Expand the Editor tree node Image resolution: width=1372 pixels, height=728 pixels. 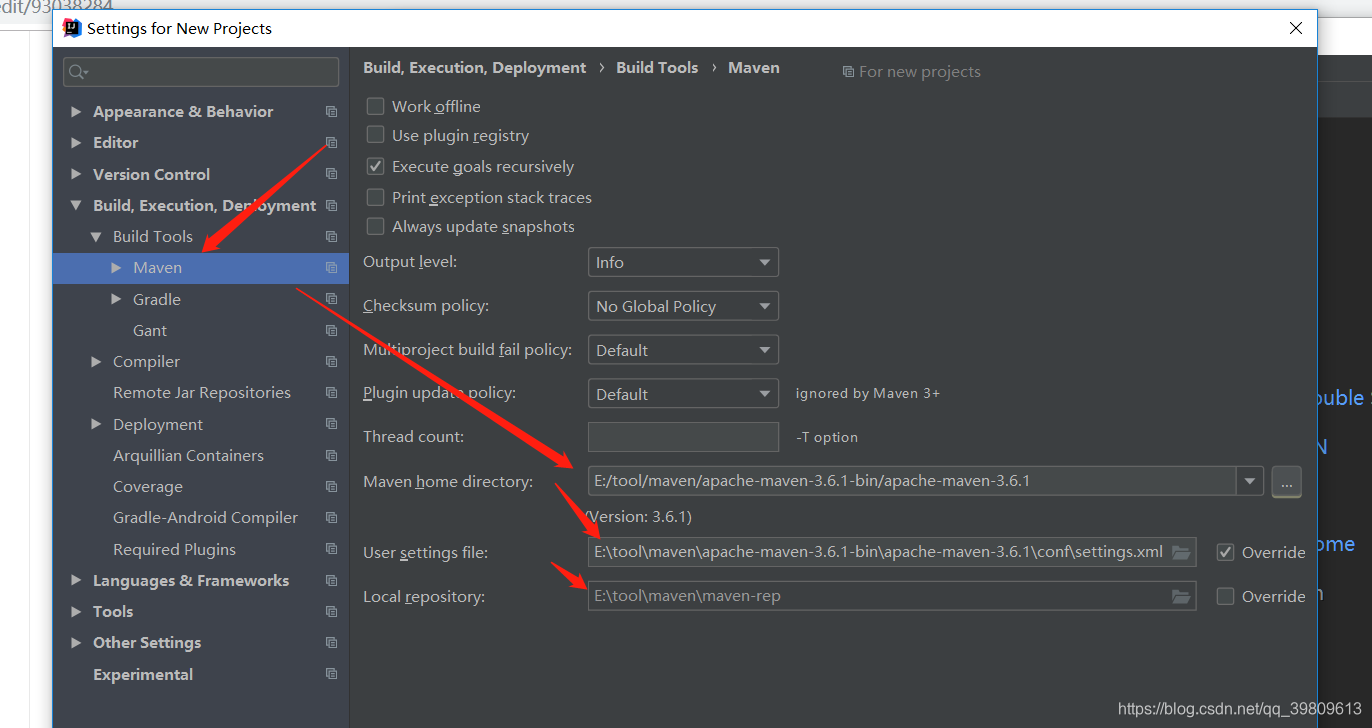coord(76,143)
